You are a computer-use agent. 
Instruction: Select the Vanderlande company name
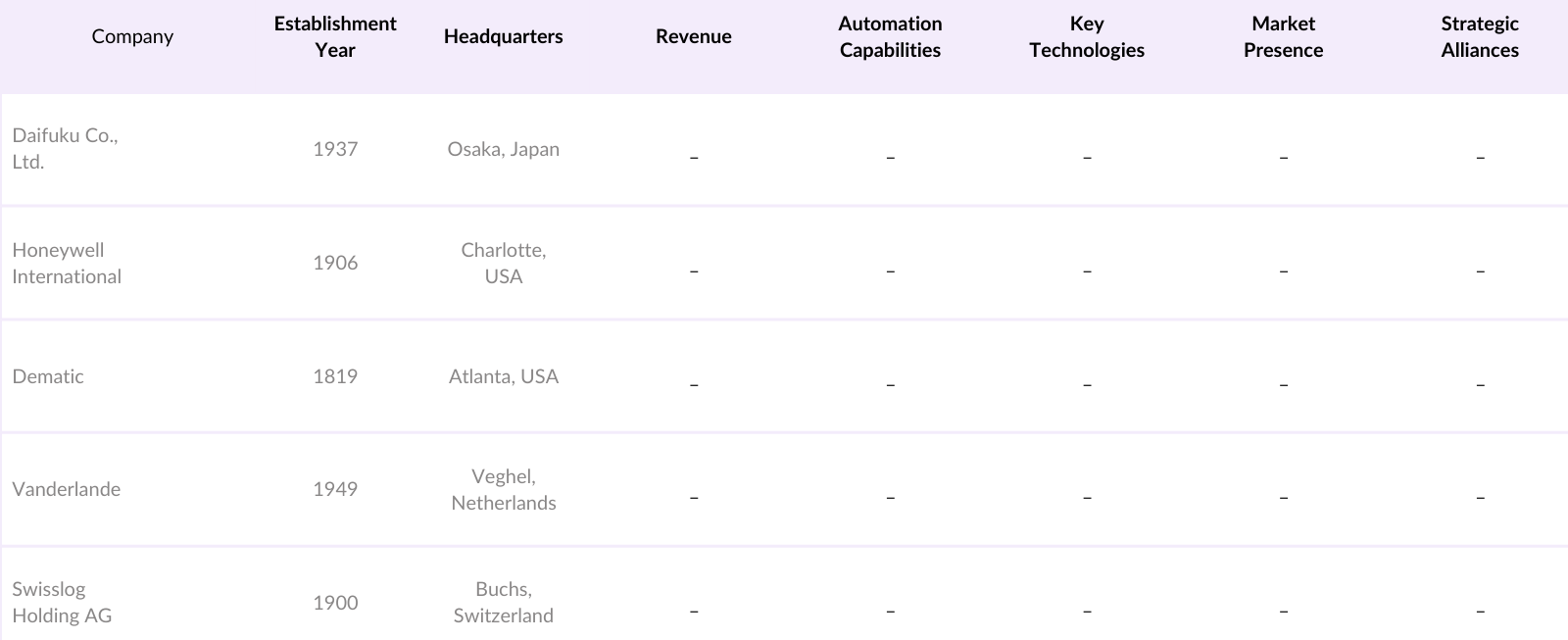pos(67,489)
